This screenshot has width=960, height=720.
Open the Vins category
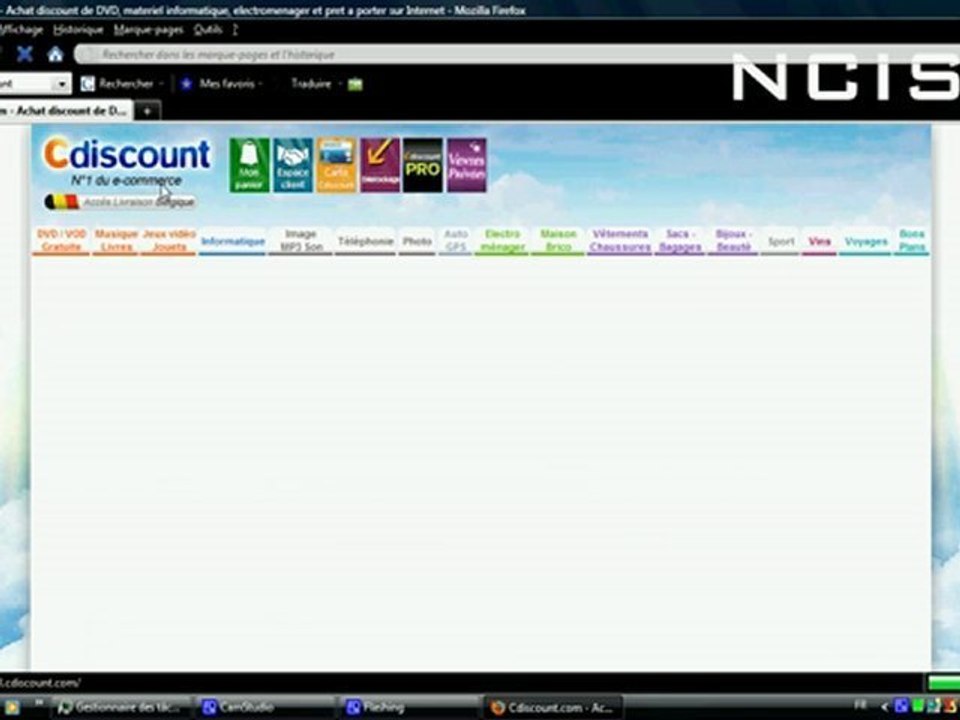[x=819, y=242]
